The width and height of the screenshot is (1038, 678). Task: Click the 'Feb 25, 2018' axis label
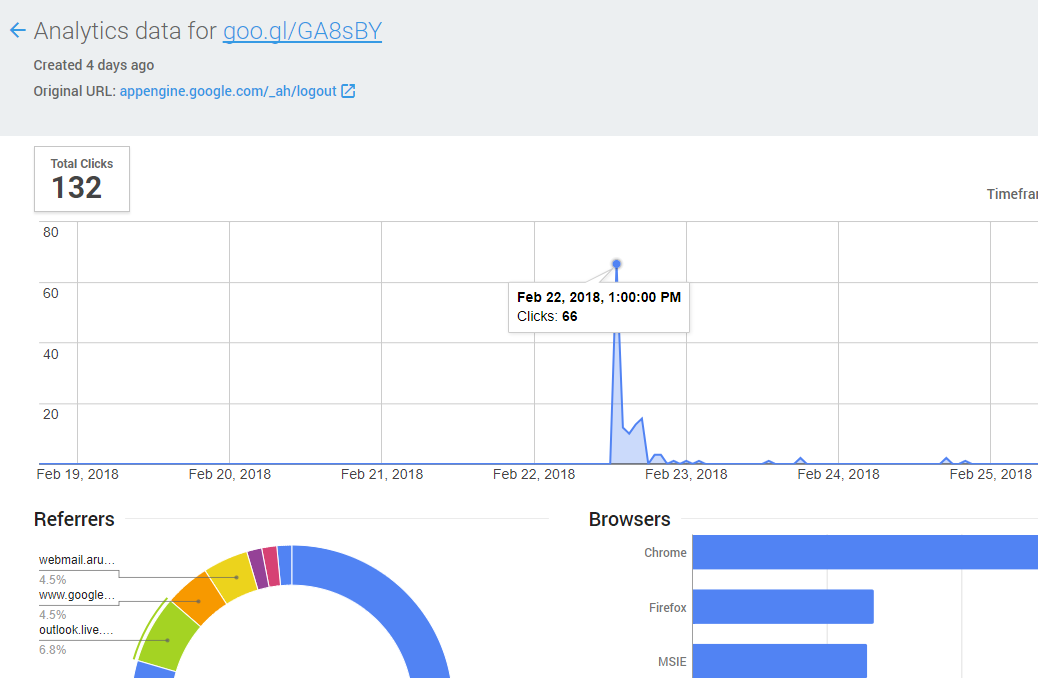991,474
